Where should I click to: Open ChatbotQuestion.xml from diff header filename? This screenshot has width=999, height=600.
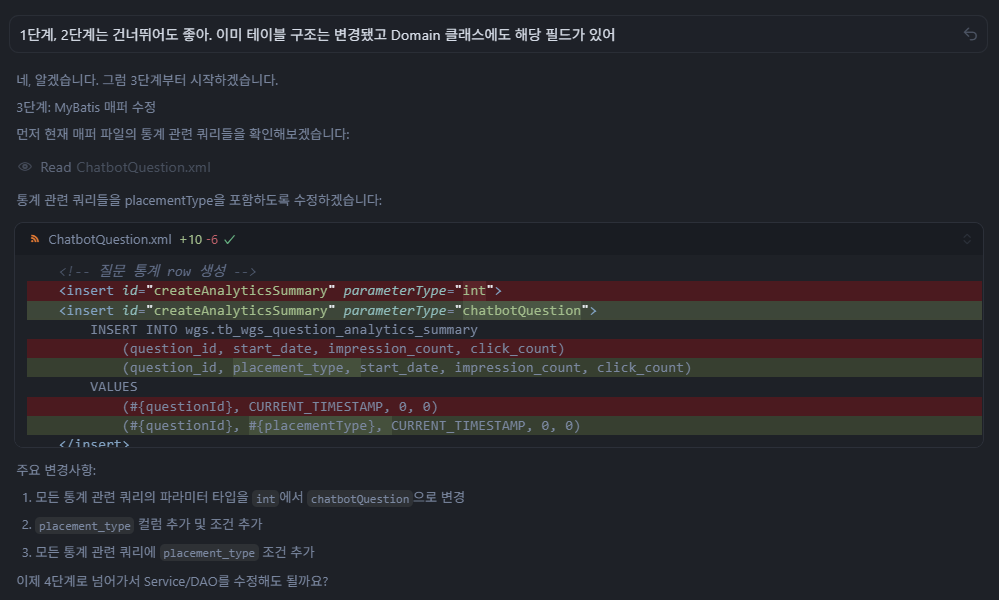pyautogui.click(x=110, y=240)
